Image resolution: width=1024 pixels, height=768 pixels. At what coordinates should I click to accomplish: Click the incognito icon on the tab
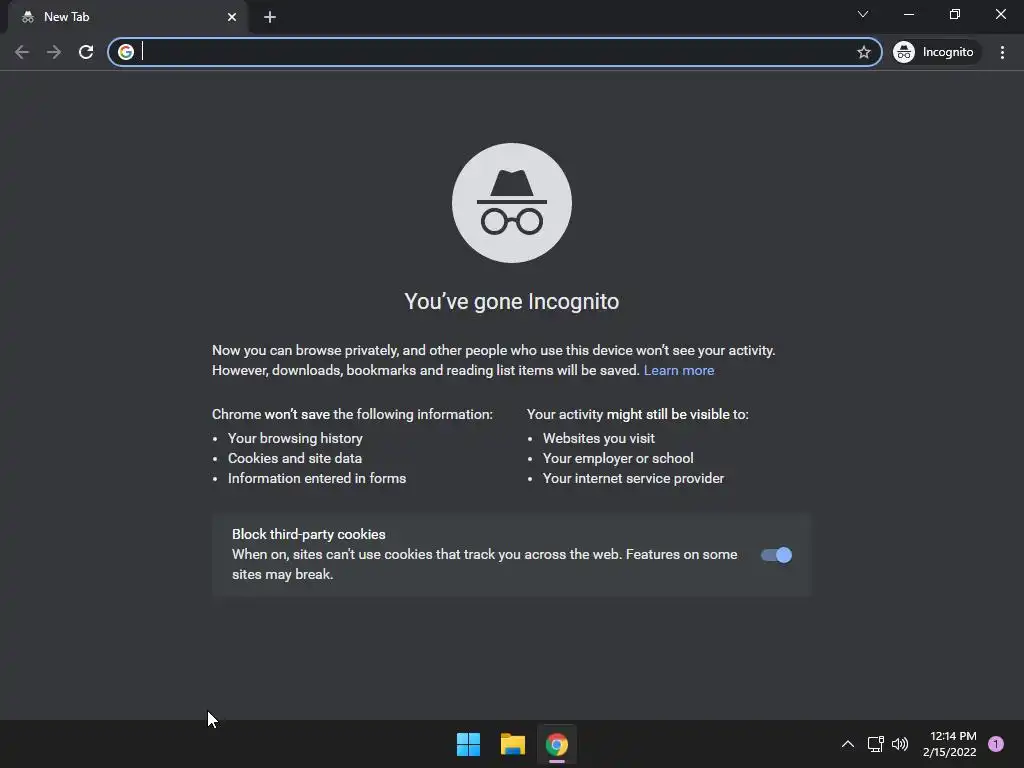[x=27, y=17]
